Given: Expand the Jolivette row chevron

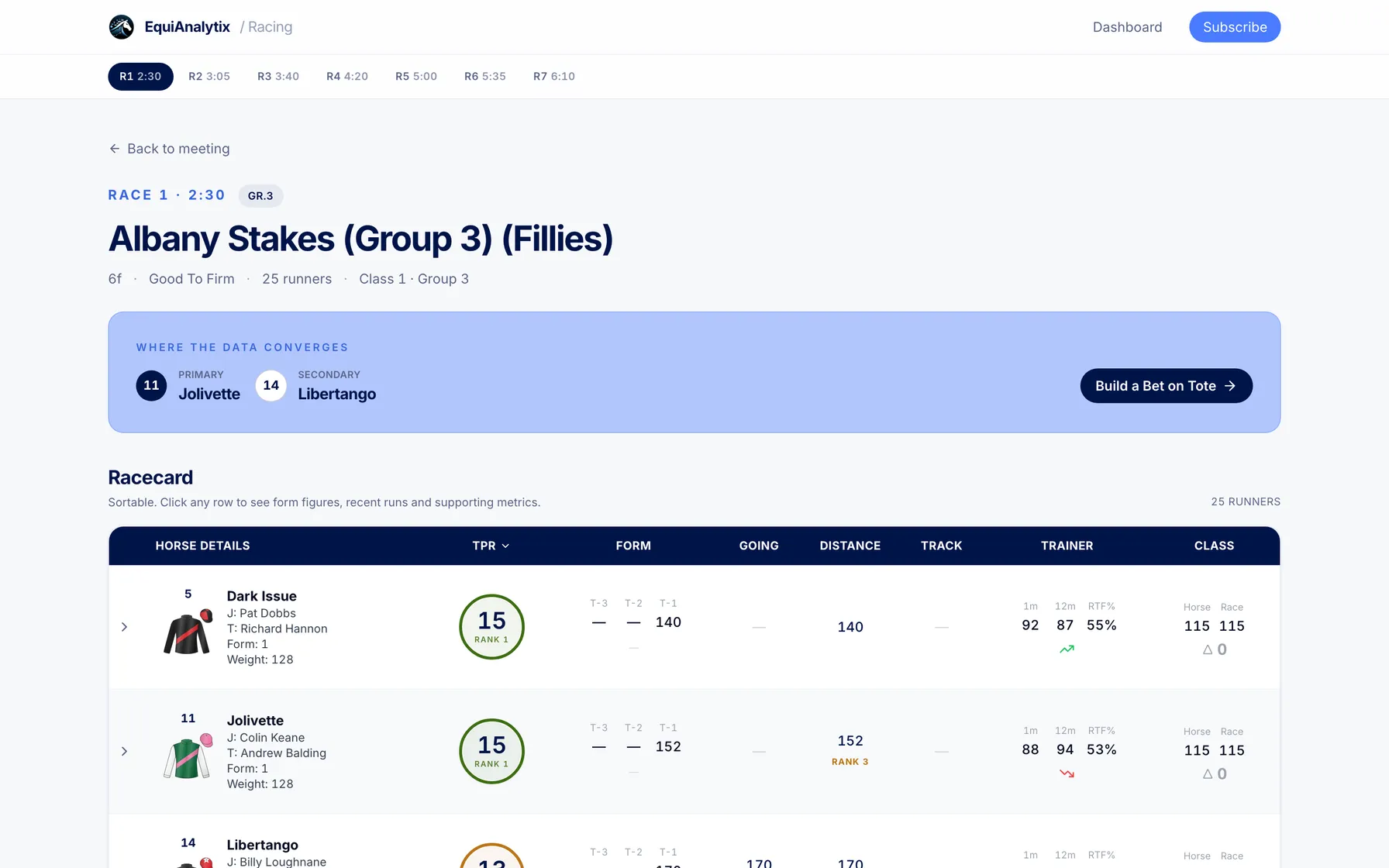Looking at the screenshot, I should pos(124,751).
